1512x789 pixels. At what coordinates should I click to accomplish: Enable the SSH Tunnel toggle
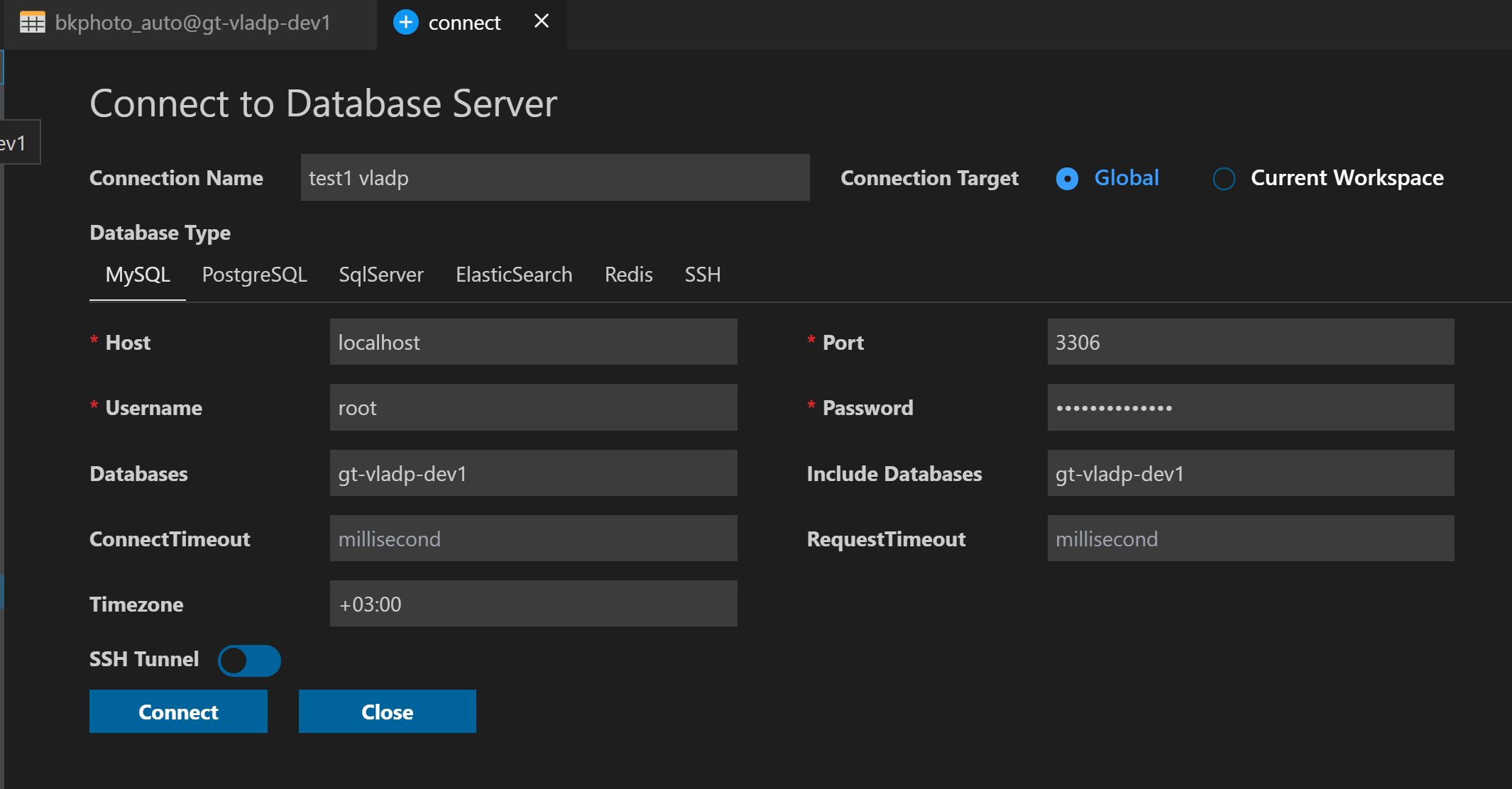[x=248, y=661]
